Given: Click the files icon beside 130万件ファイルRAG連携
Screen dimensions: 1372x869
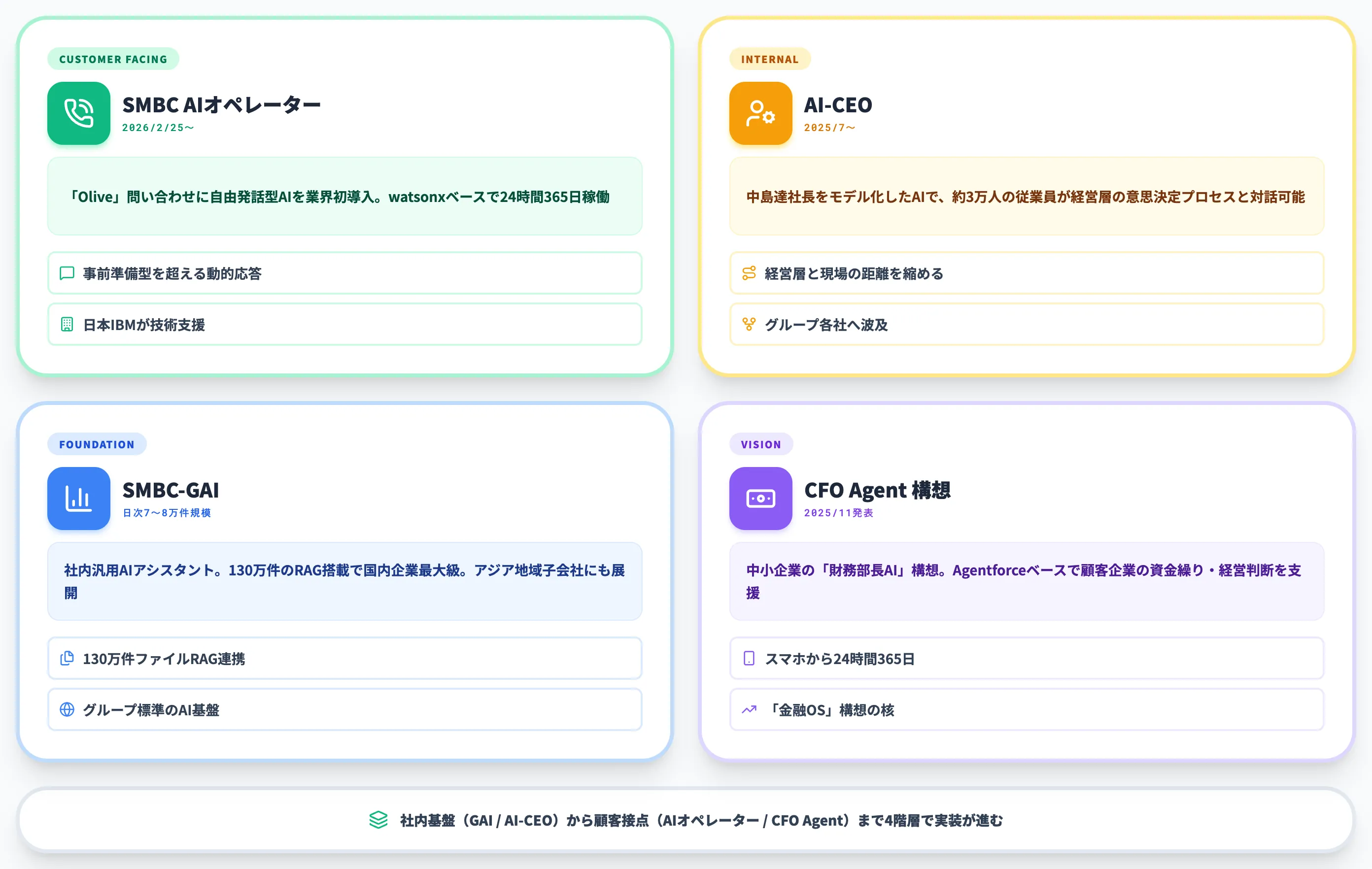Looking at the screenshot, I should [67, 658].
